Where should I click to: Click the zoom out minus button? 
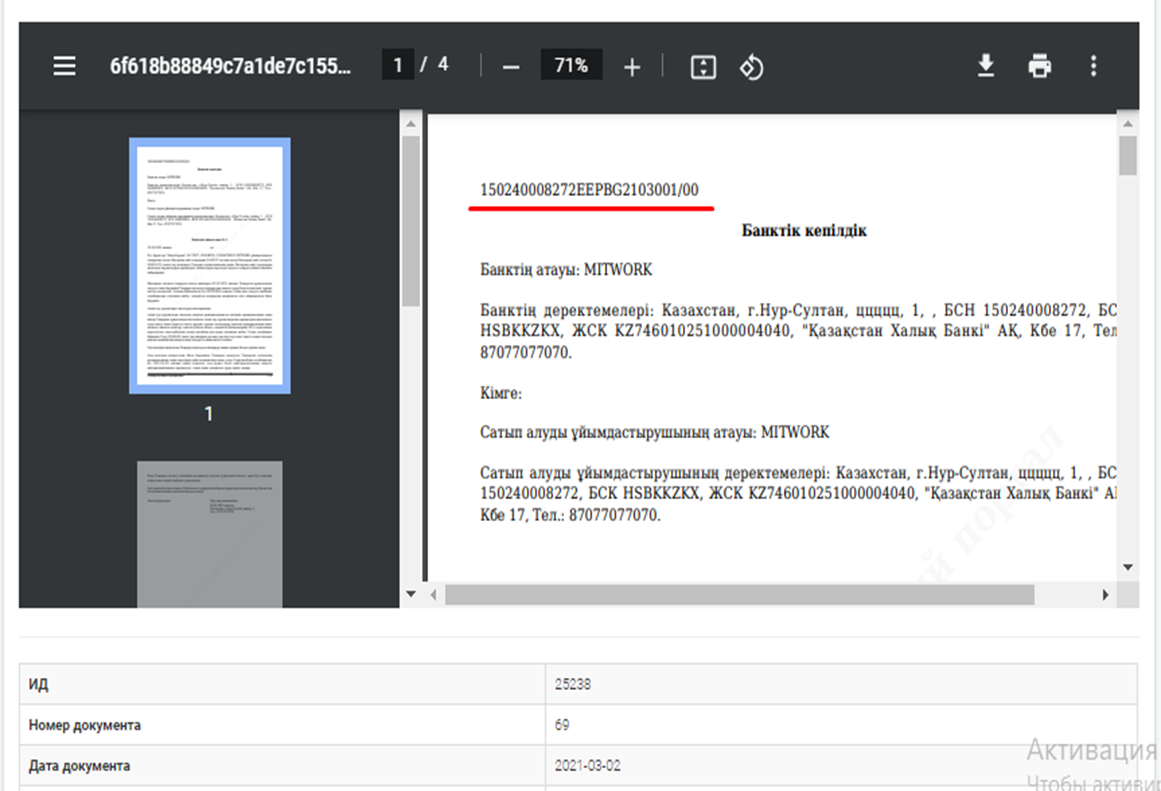[x=511, y=67]
